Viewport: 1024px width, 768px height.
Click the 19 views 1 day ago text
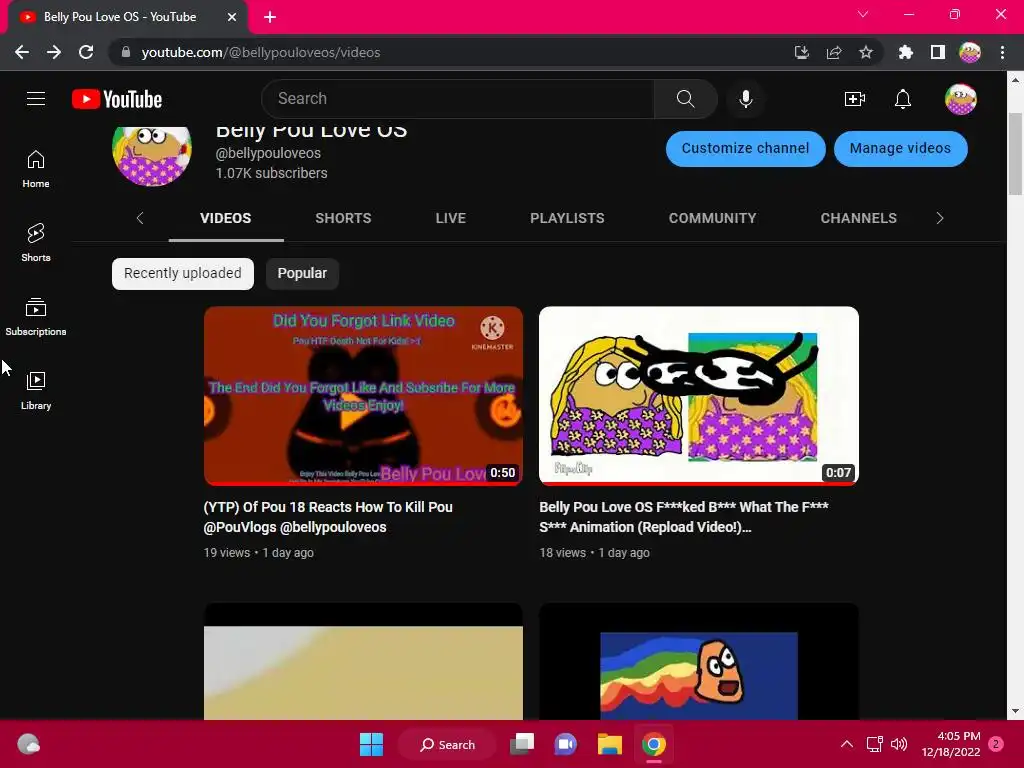(259, 552)
